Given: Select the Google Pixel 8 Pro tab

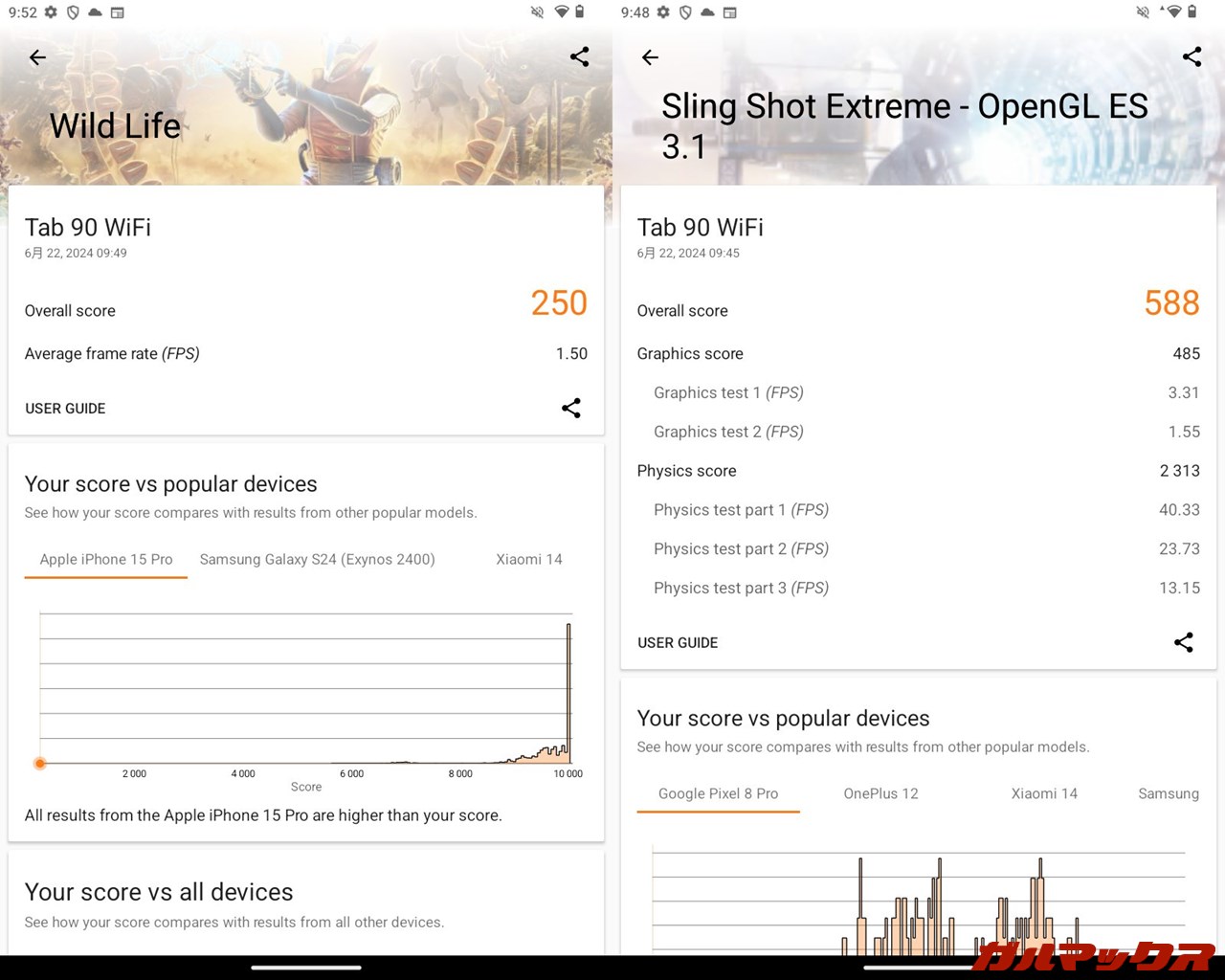Looking at the screenshot, I should pos(718,793).
